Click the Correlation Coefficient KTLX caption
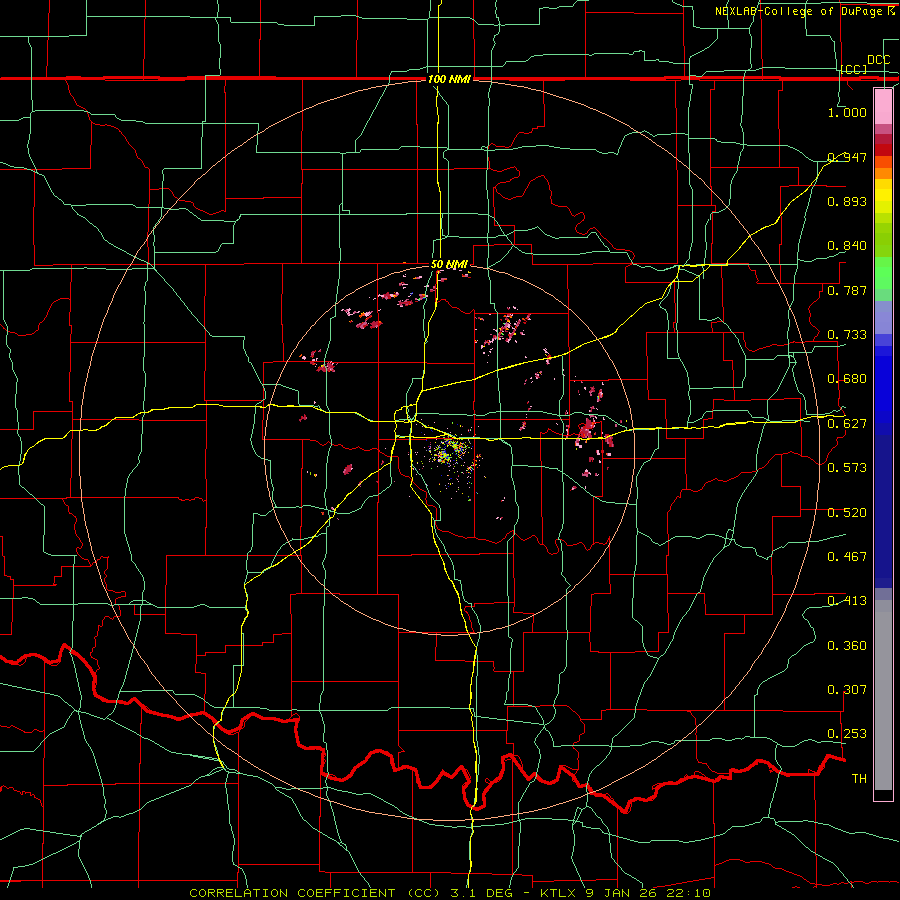Viewport: 900px width, 900px height. click(450, 893)
